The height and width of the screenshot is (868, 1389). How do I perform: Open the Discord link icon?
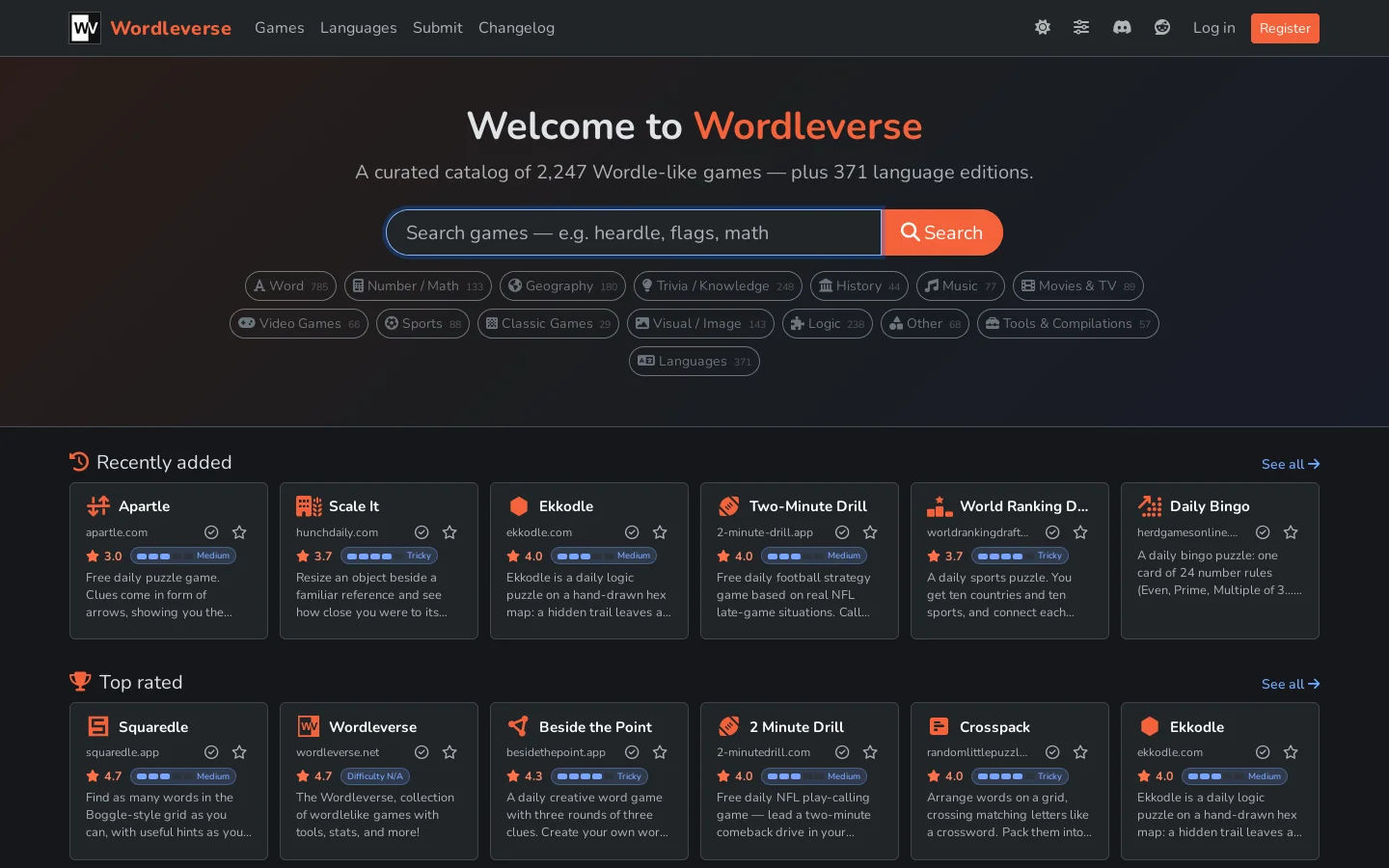[1122, 28]
